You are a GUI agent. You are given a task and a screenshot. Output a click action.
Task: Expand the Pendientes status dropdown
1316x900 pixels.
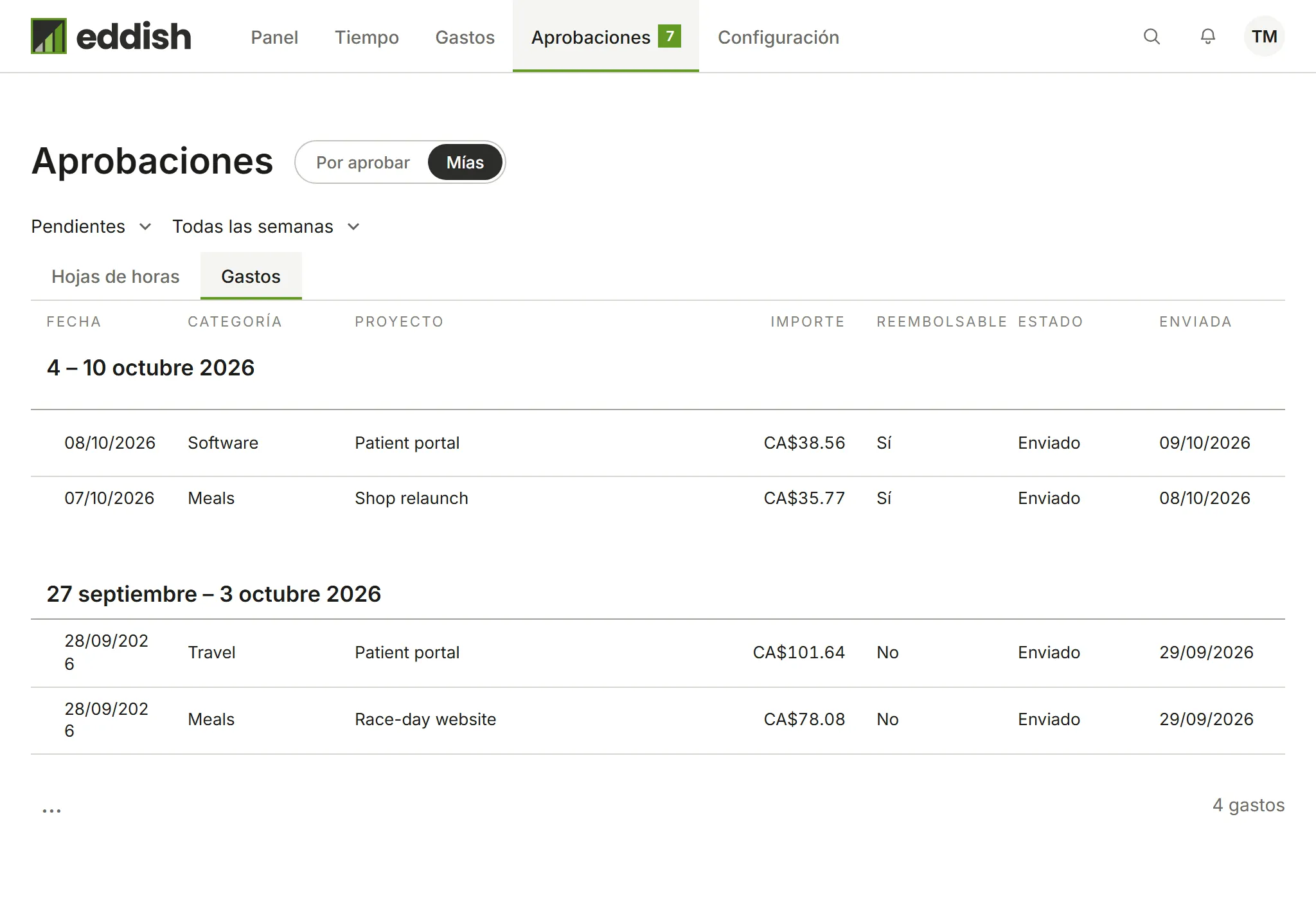point(91,226)
